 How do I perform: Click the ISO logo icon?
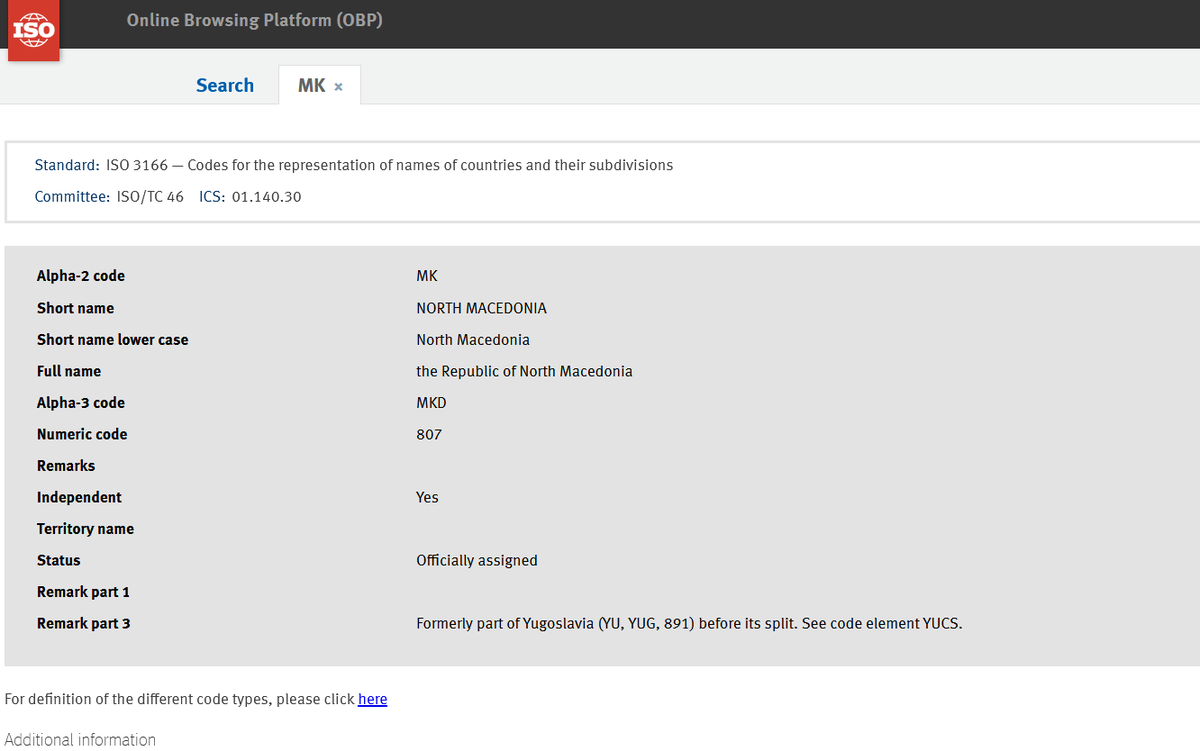click(33, 30)
